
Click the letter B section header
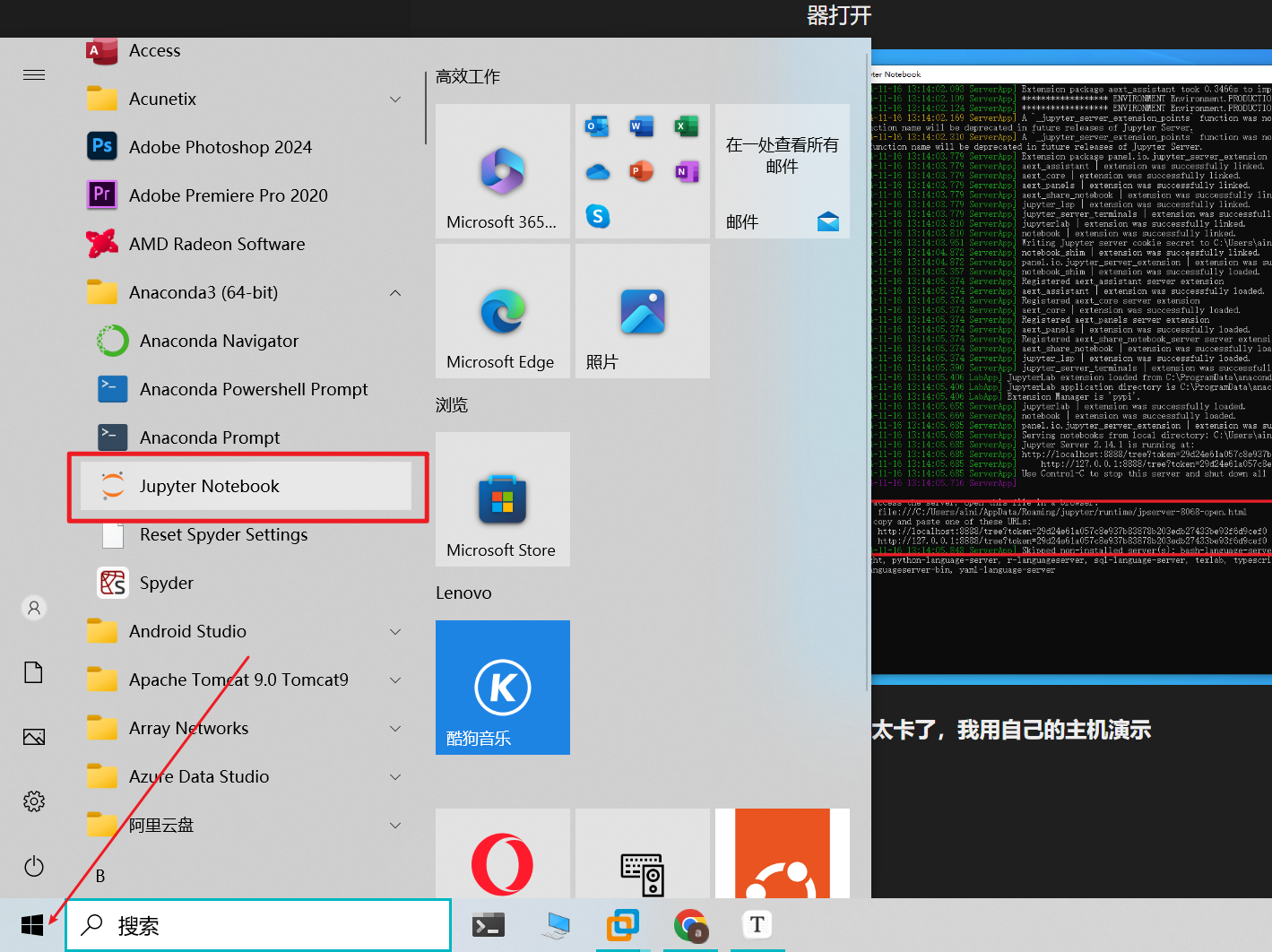pos(100,876)
